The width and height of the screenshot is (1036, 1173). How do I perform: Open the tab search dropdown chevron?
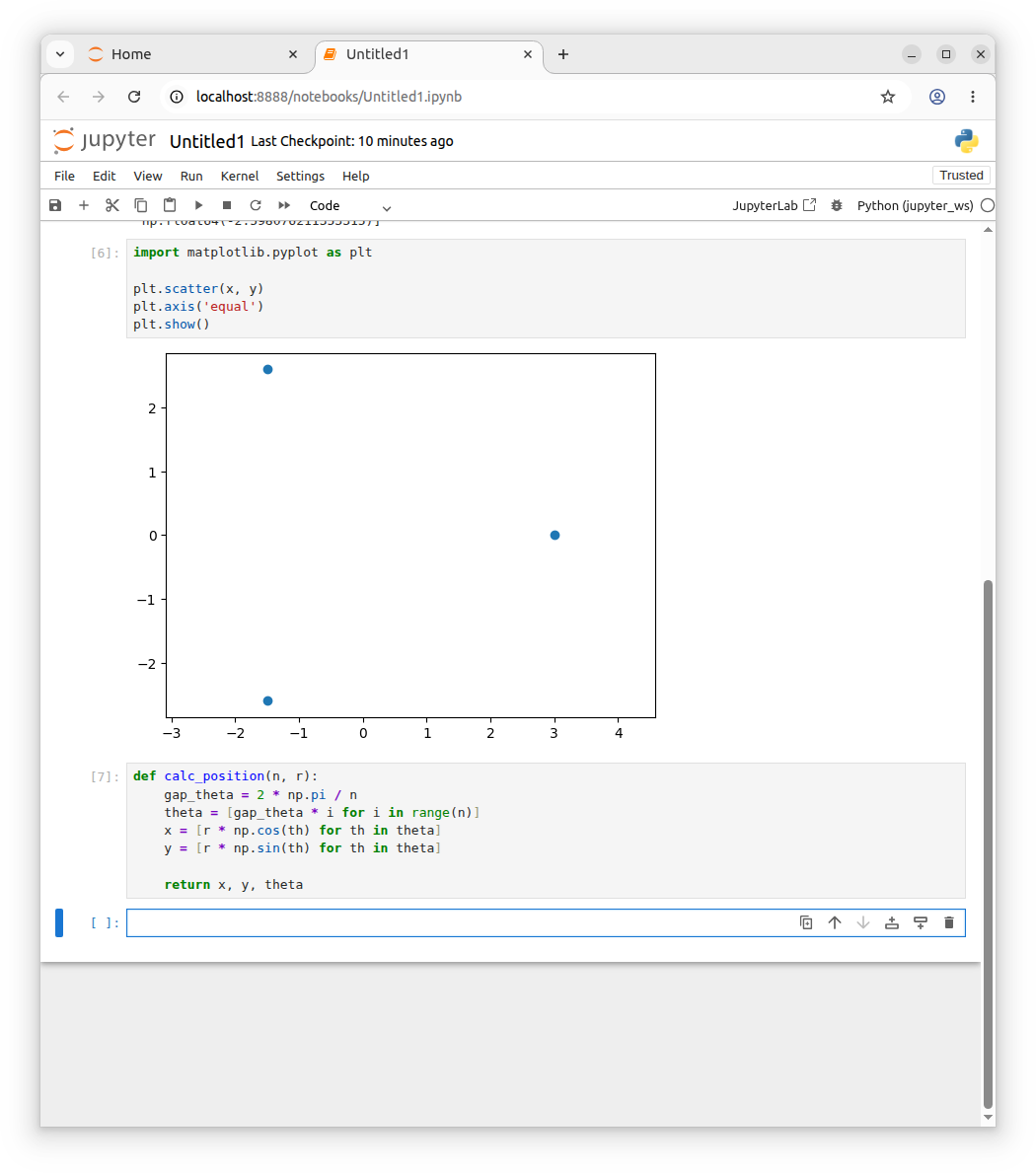tap(60, 54)
